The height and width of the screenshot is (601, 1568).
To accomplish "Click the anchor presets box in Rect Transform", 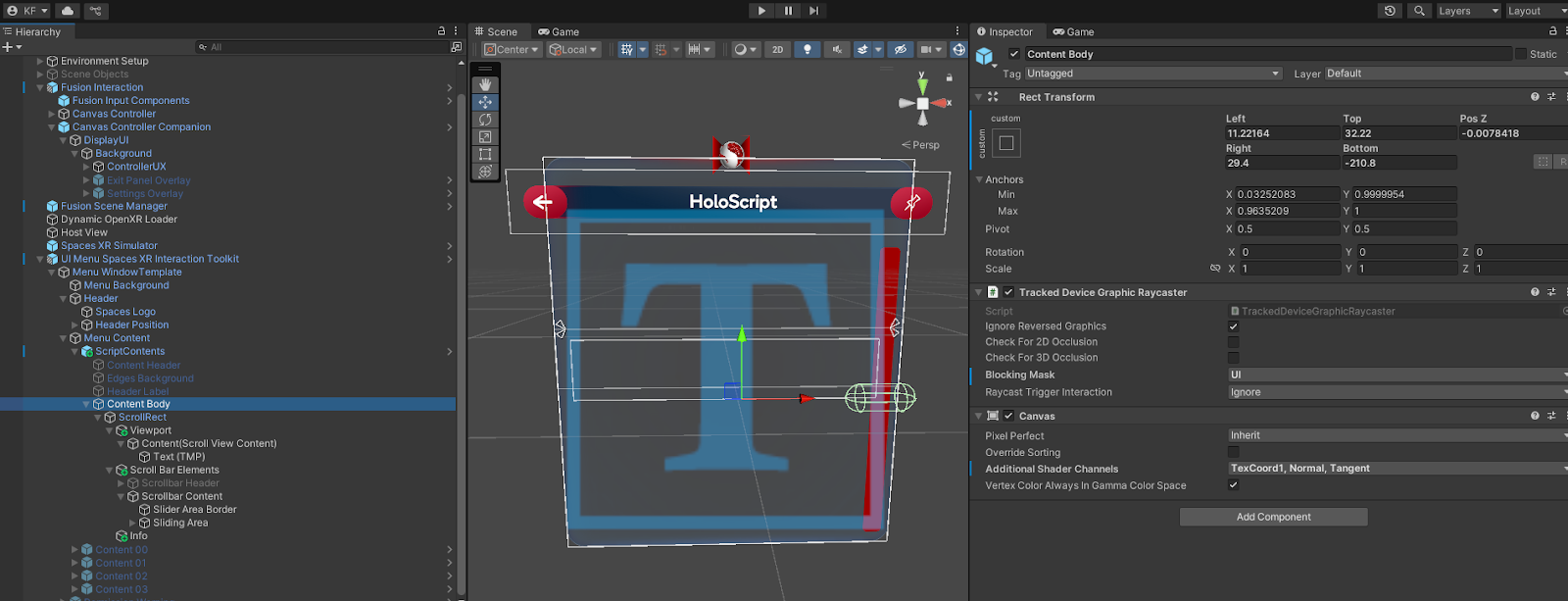I will (x=1006, y=143).
